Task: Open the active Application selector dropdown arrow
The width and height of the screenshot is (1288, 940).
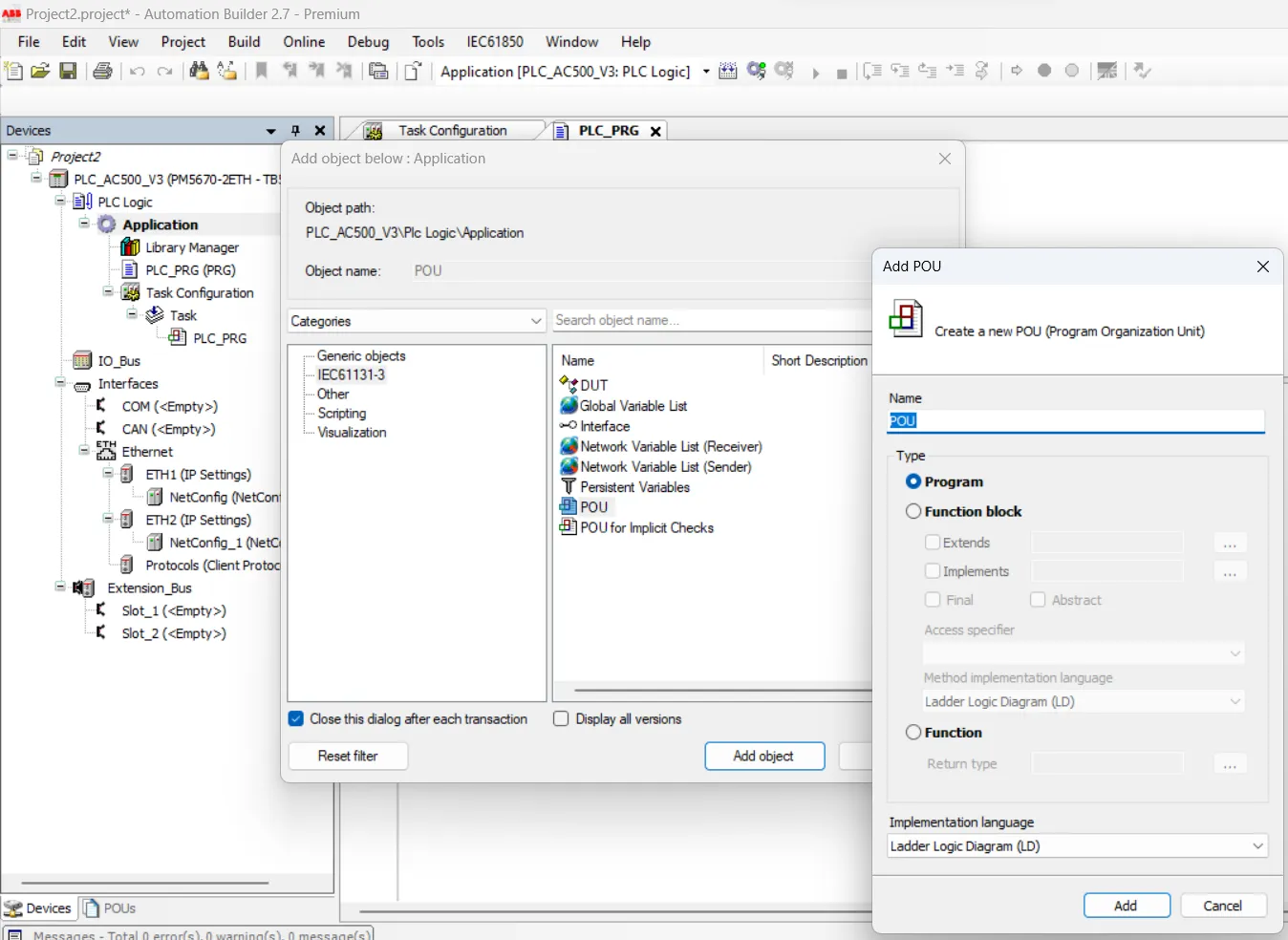Action: coord(706,72)
